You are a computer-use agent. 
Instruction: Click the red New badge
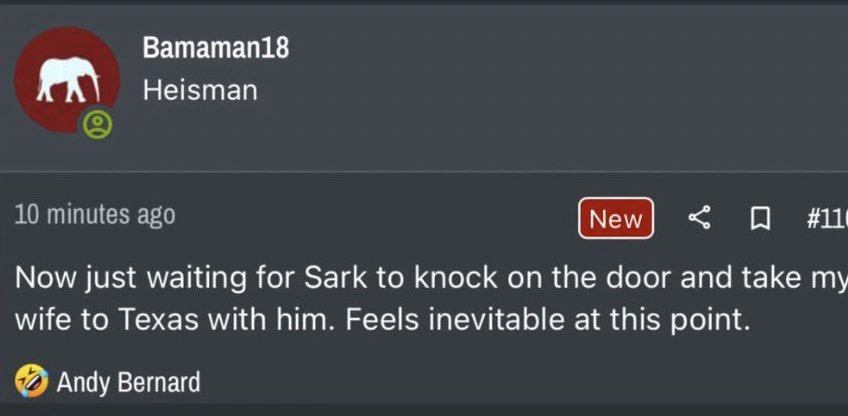click(x=615, y=218)
